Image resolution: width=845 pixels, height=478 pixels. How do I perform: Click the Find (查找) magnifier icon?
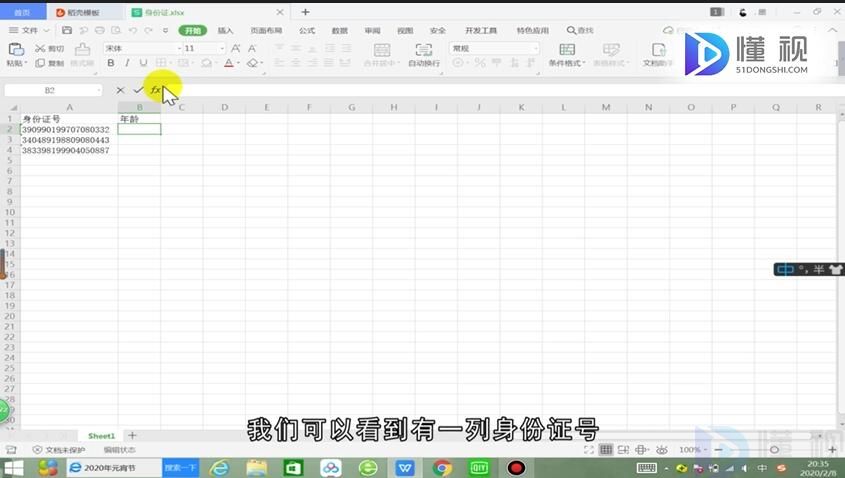click(571, 30)
